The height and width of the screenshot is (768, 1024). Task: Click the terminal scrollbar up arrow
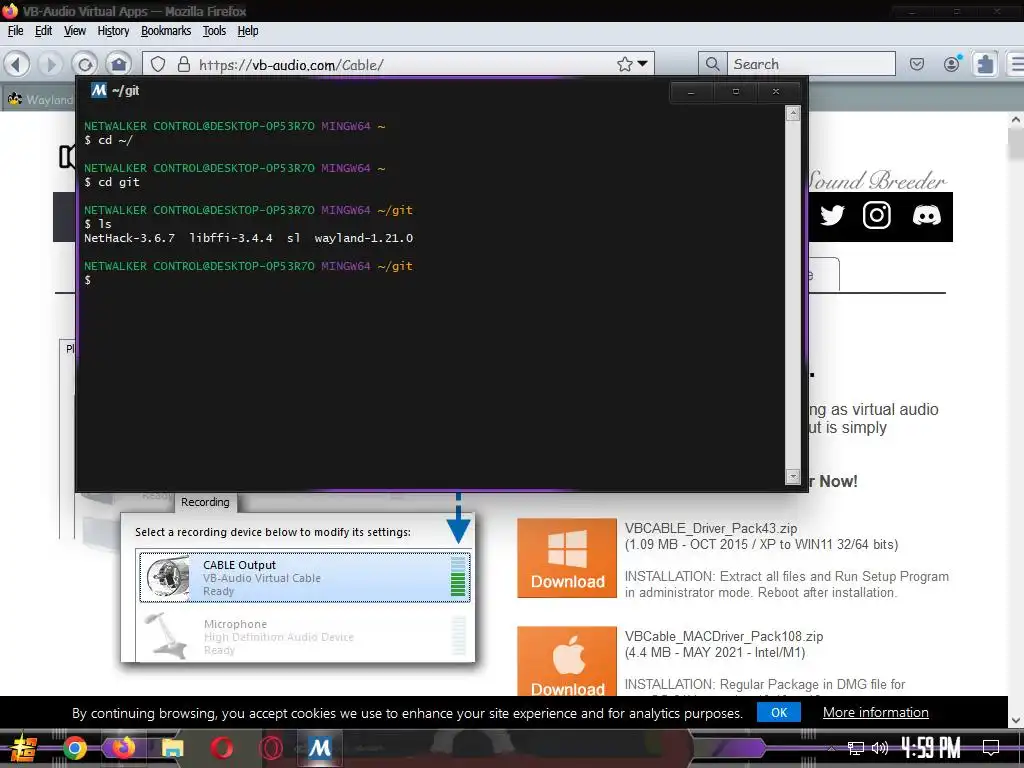coord(793,114)
